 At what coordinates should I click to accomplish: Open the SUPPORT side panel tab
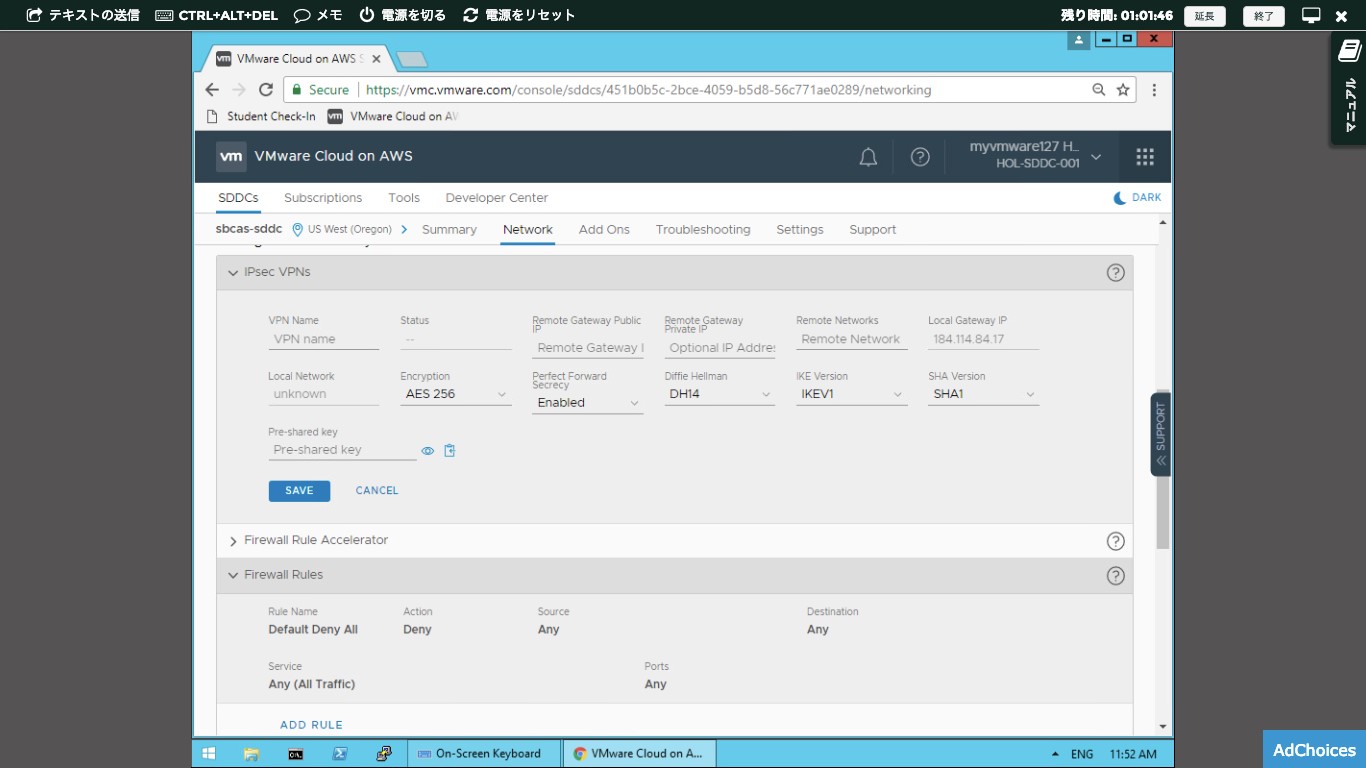1161,434
